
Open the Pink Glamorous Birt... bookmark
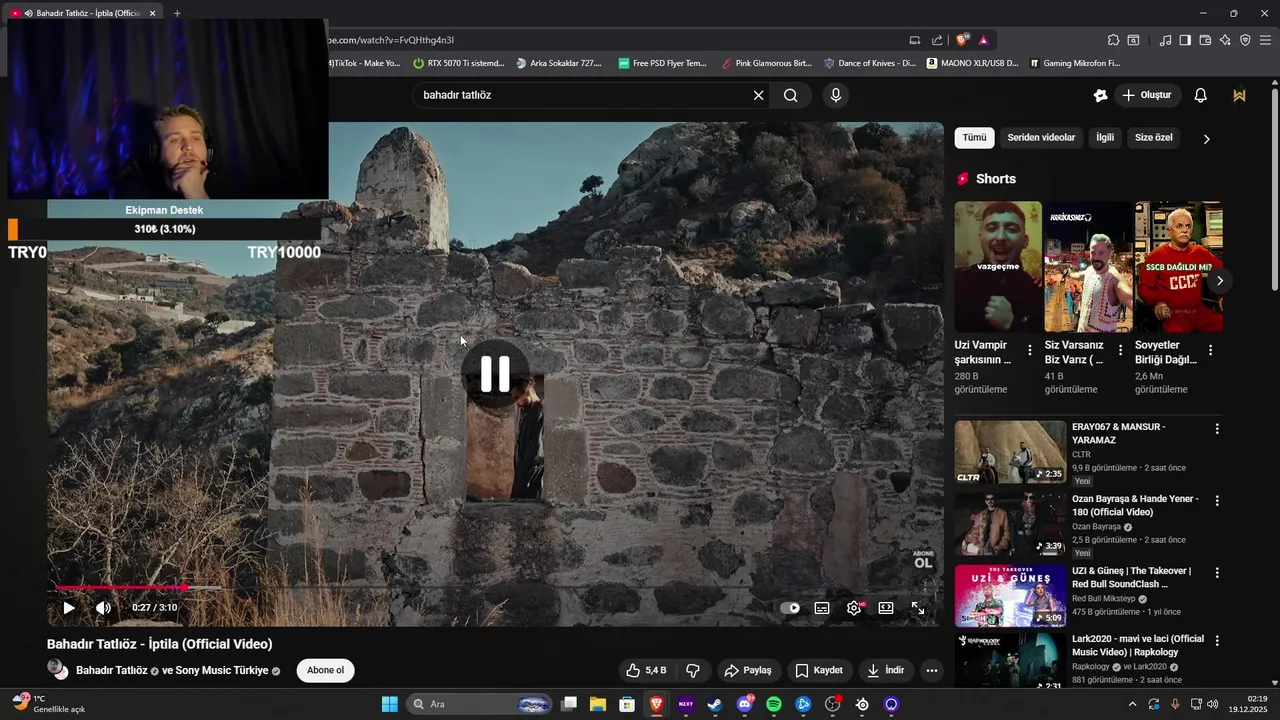click(x=767, y=63)
